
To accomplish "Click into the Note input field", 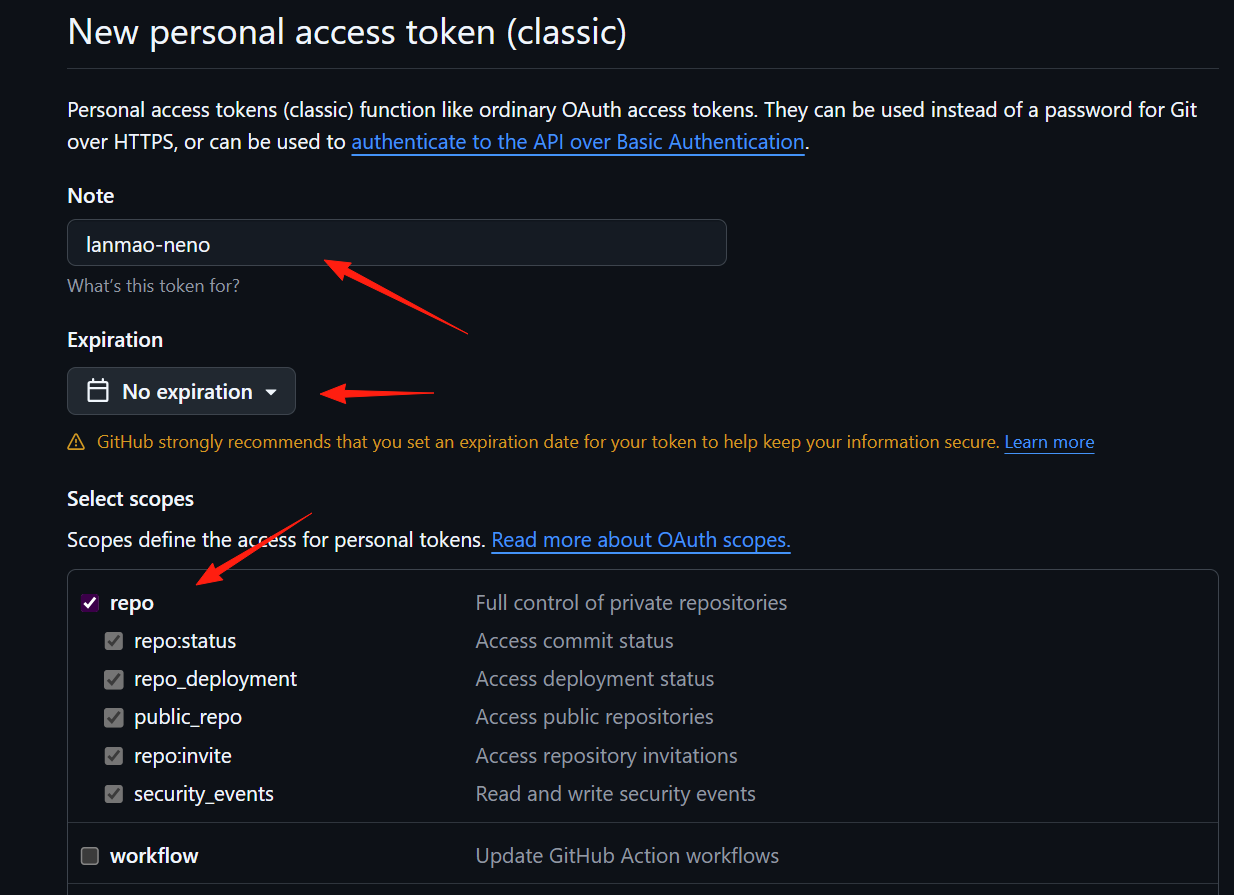I will (396, 243).
